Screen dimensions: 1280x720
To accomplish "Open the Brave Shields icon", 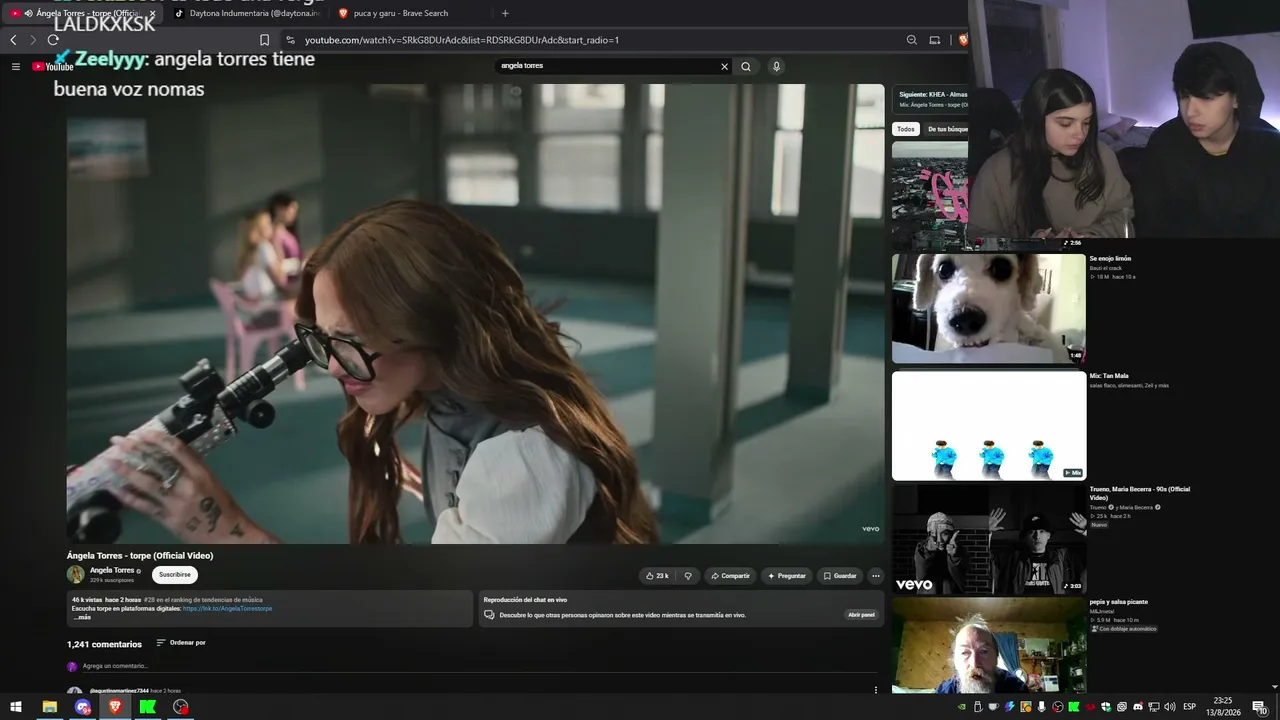I will click(962, 40).
